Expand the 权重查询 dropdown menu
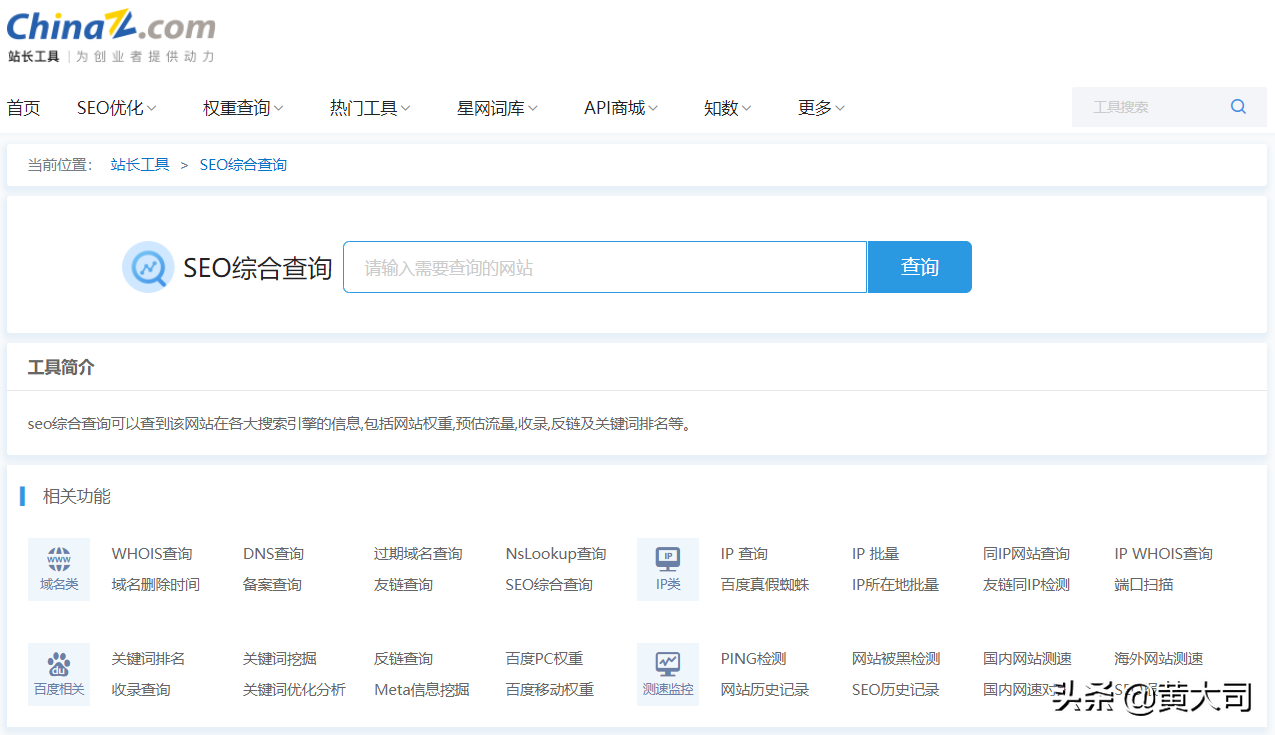Image resolution: width=1275 pixels, height=735 pixels. click(x=243, y=108)
